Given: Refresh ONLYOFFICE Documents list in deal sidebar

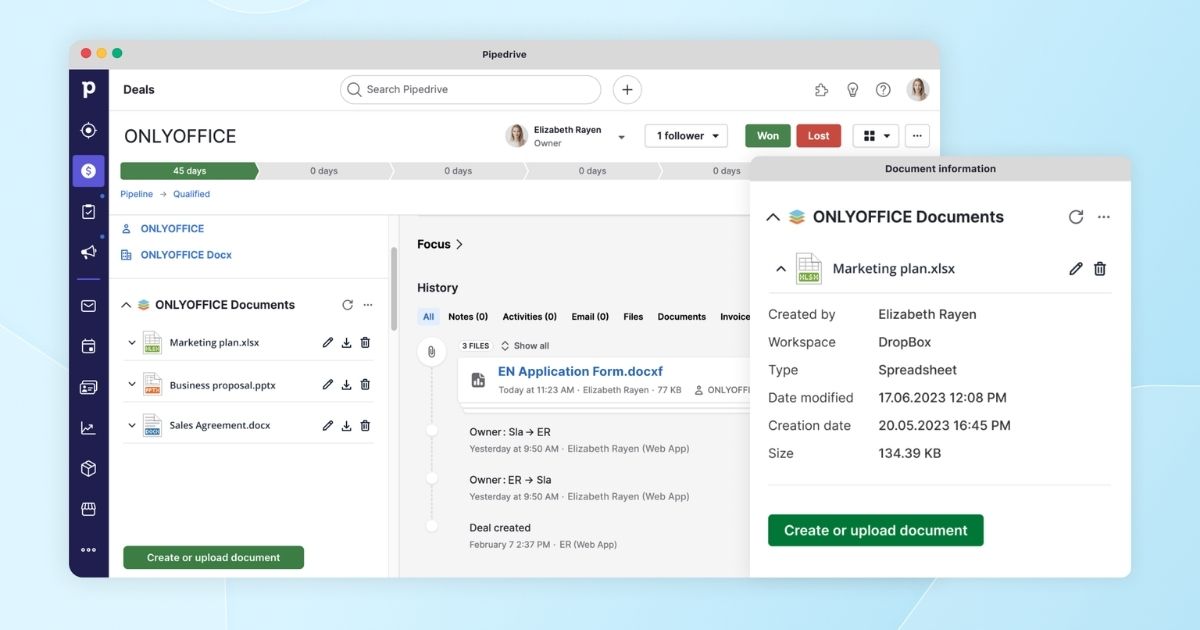Looking at the screenshot, I should pos(347,305).
